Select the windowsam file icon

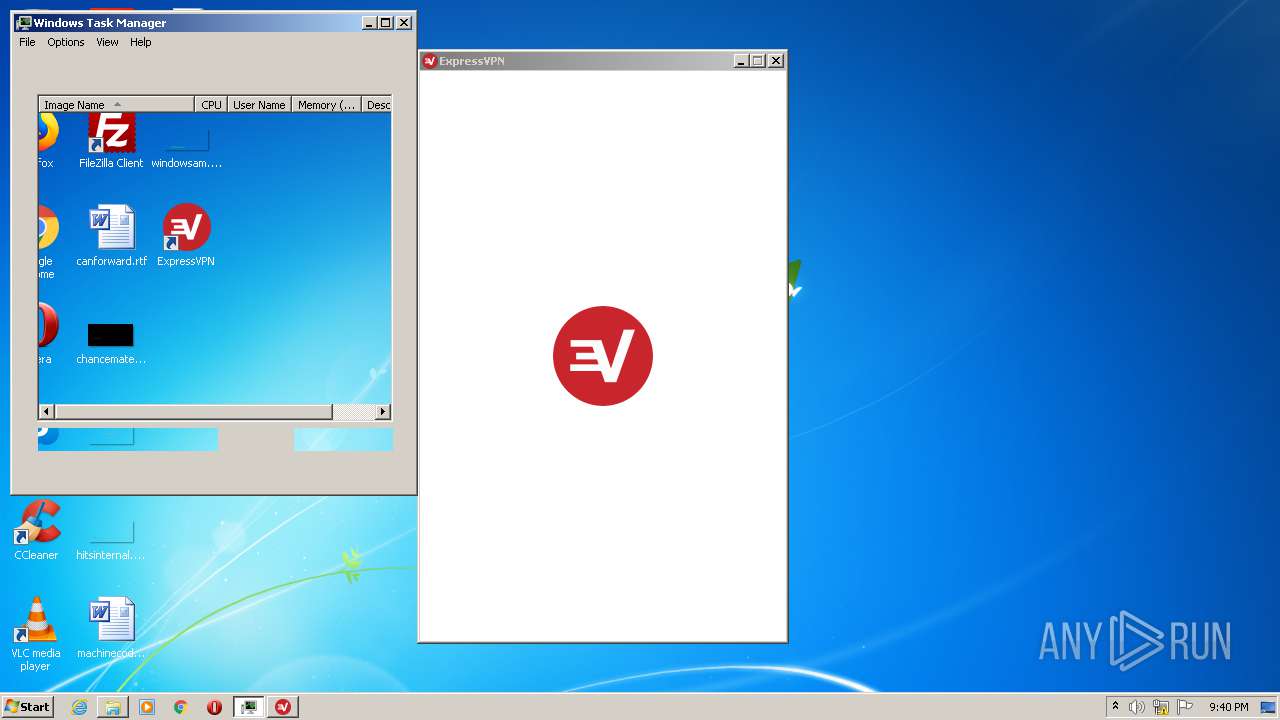coord(187,148)
